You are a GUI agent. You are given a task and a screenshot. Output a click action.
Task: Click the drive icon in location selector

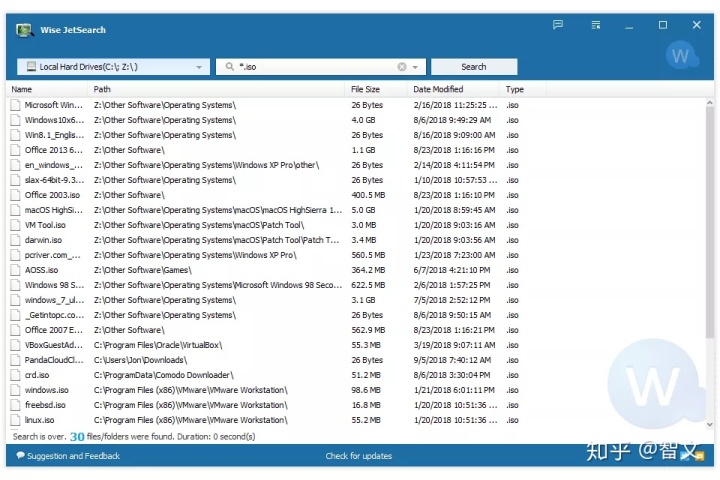click(31, 67)
